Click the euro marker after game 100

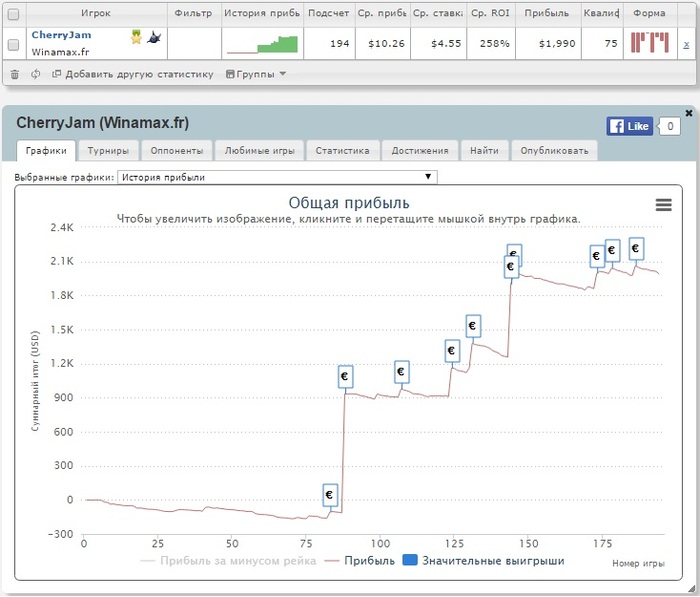coord(401,372)
